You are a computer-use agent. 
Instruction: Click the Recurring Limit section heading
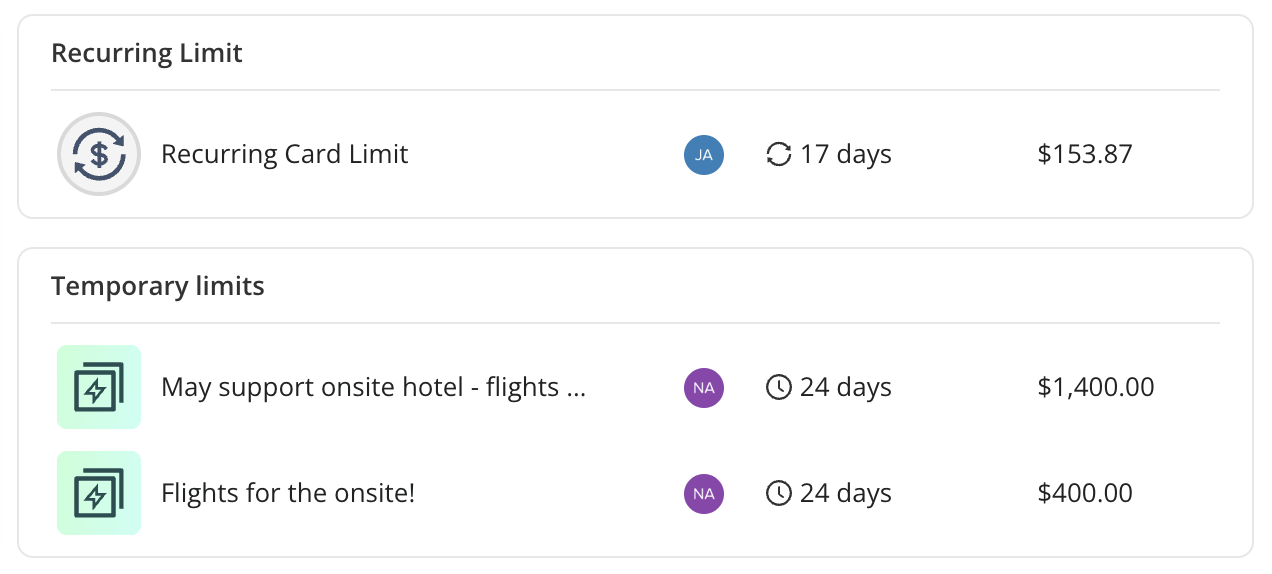pyautogui.click(x=147, y=53)
